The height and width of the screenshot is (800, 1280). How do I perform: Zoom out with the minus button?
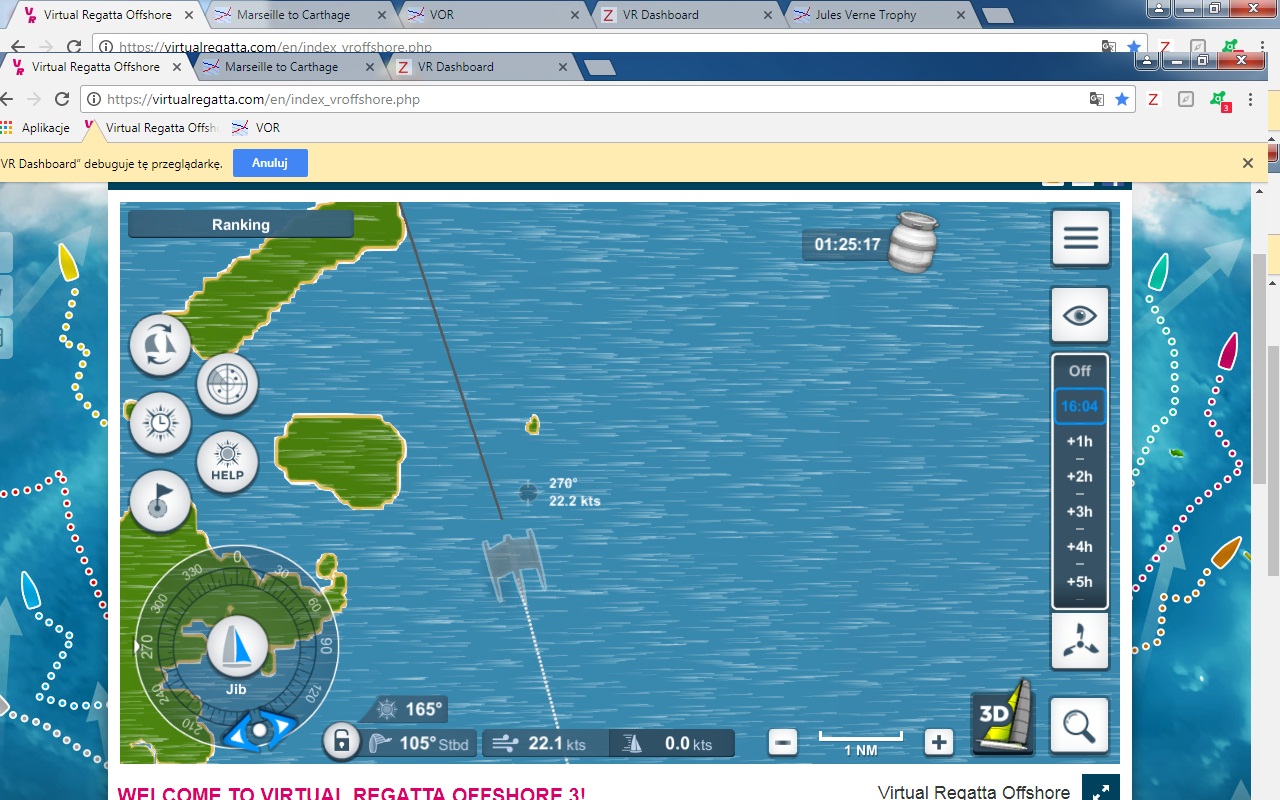[783, 742]
